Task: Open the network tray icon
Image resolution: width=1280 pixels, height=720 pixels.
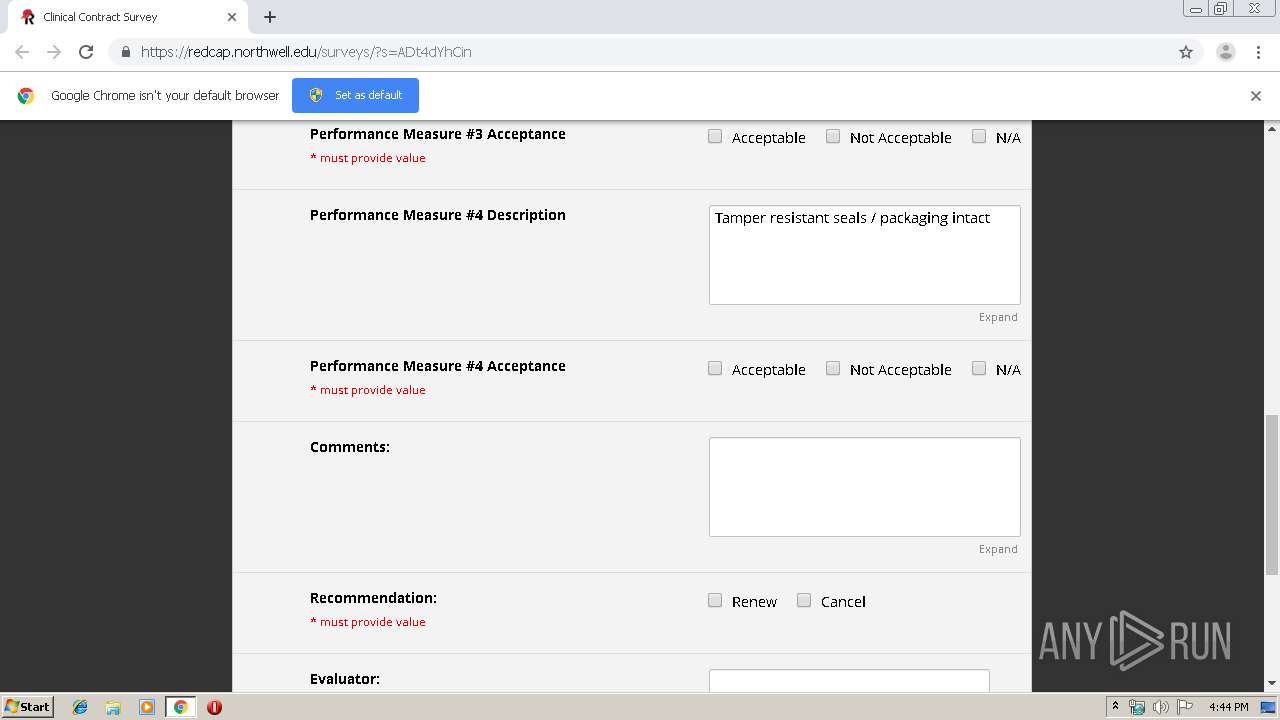Action: pos(1137,707)
